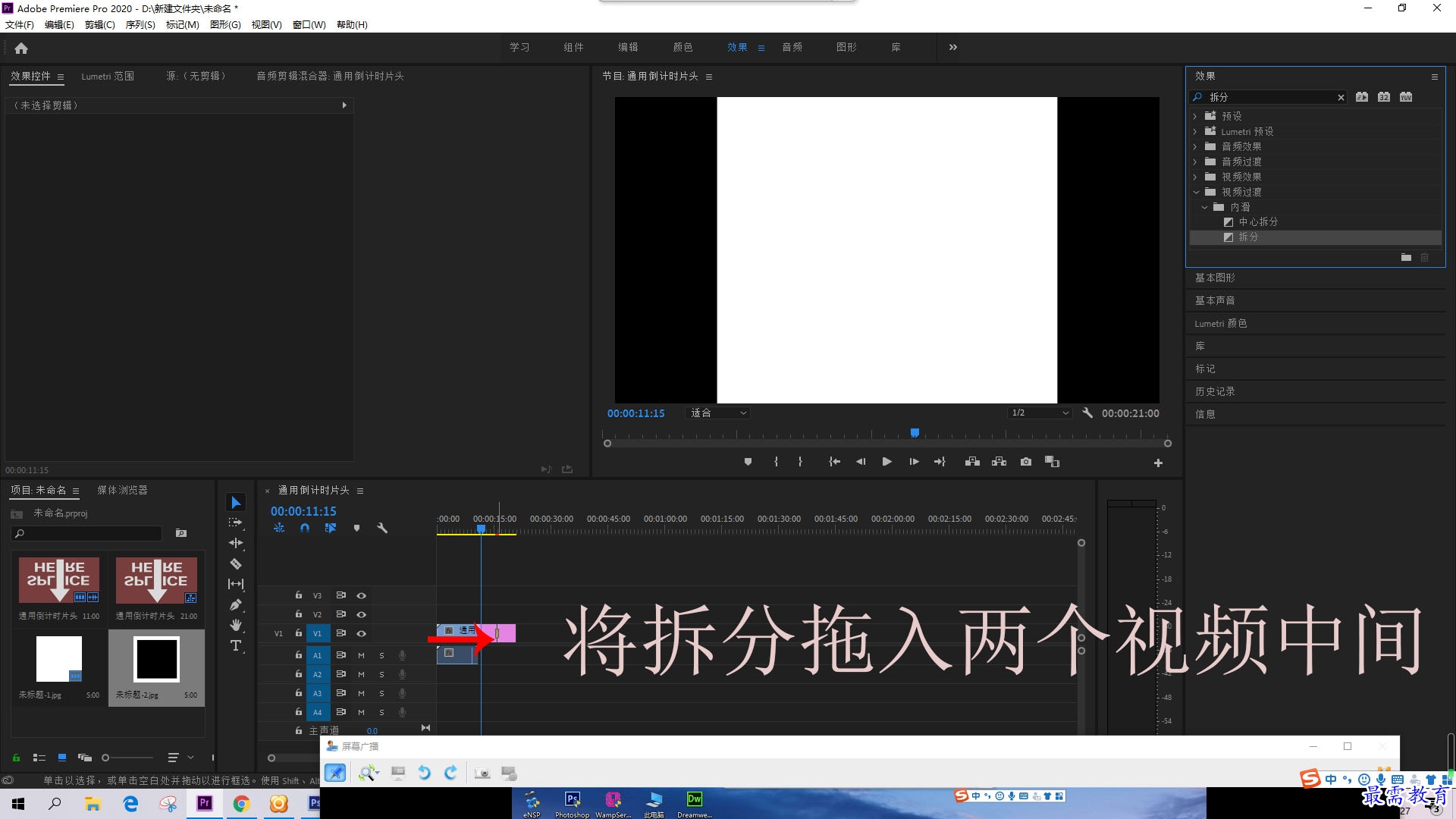Select the Ripple Edit tool
The image size is (1456, 819).
[236, 543]
